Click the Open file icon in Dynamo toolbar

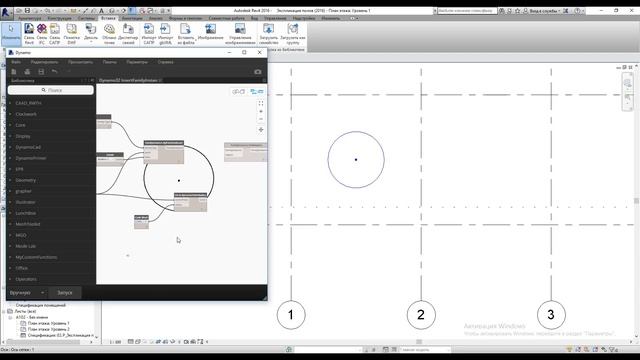click(x=27, y=72)
